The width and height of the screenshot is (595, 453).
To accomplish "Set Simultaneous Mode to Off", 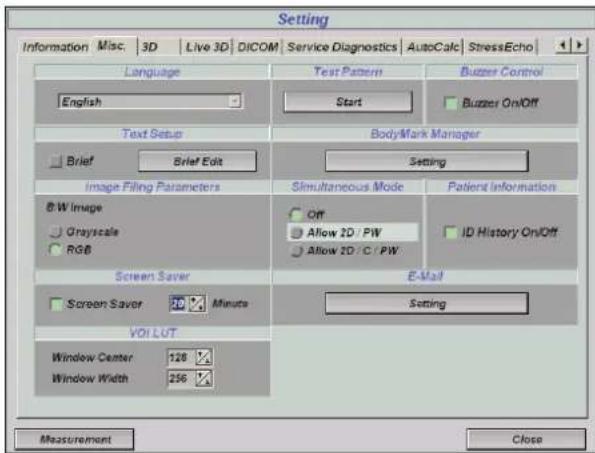I will (296, 215).
